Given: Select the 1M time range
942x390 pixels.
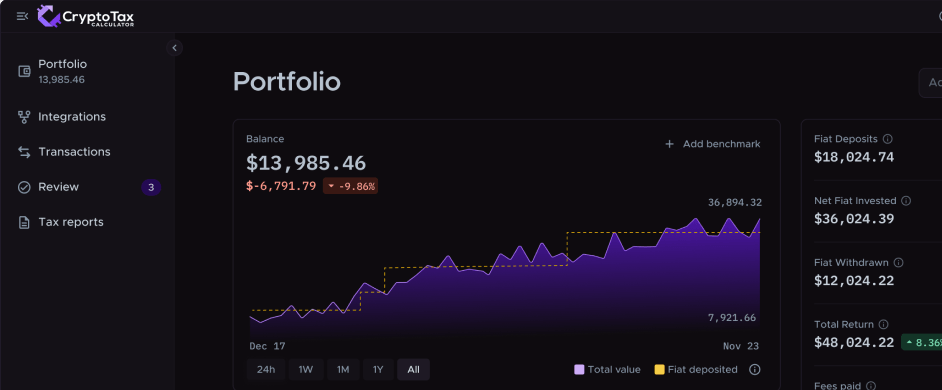Looking at the screenshot, I should [343, 370].
